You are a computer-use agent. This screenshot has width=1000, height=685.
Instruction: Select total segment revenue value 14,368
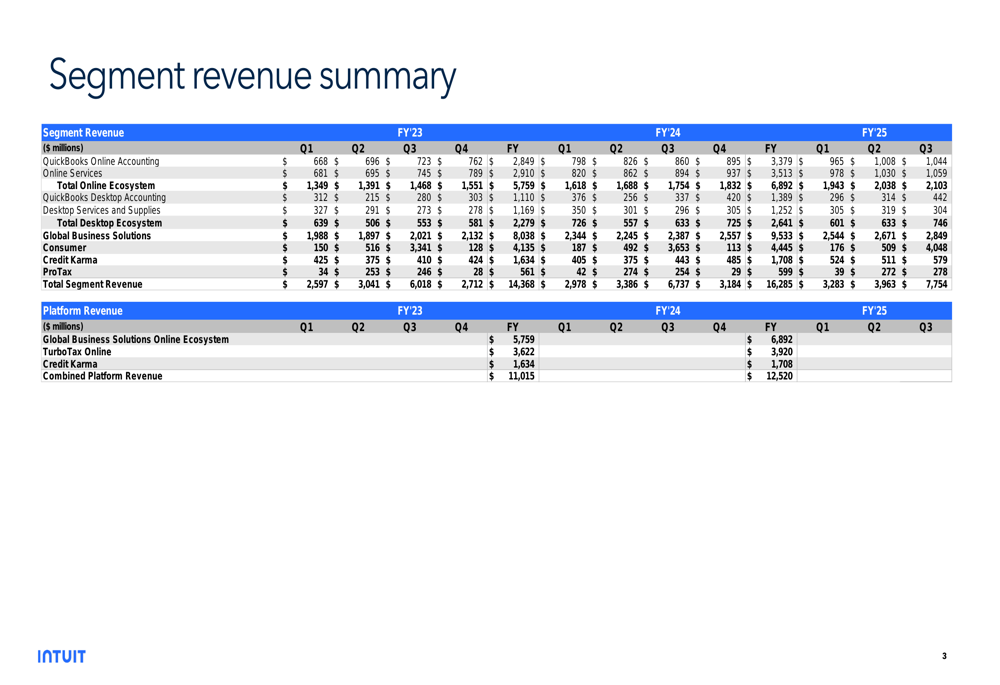(521, 284)
